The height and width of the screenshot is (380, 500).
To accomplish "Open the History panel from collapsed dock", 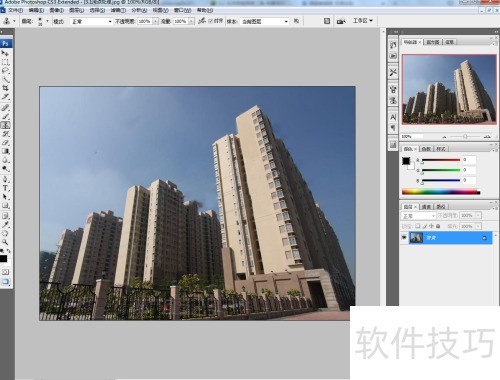I will point(393,45).
